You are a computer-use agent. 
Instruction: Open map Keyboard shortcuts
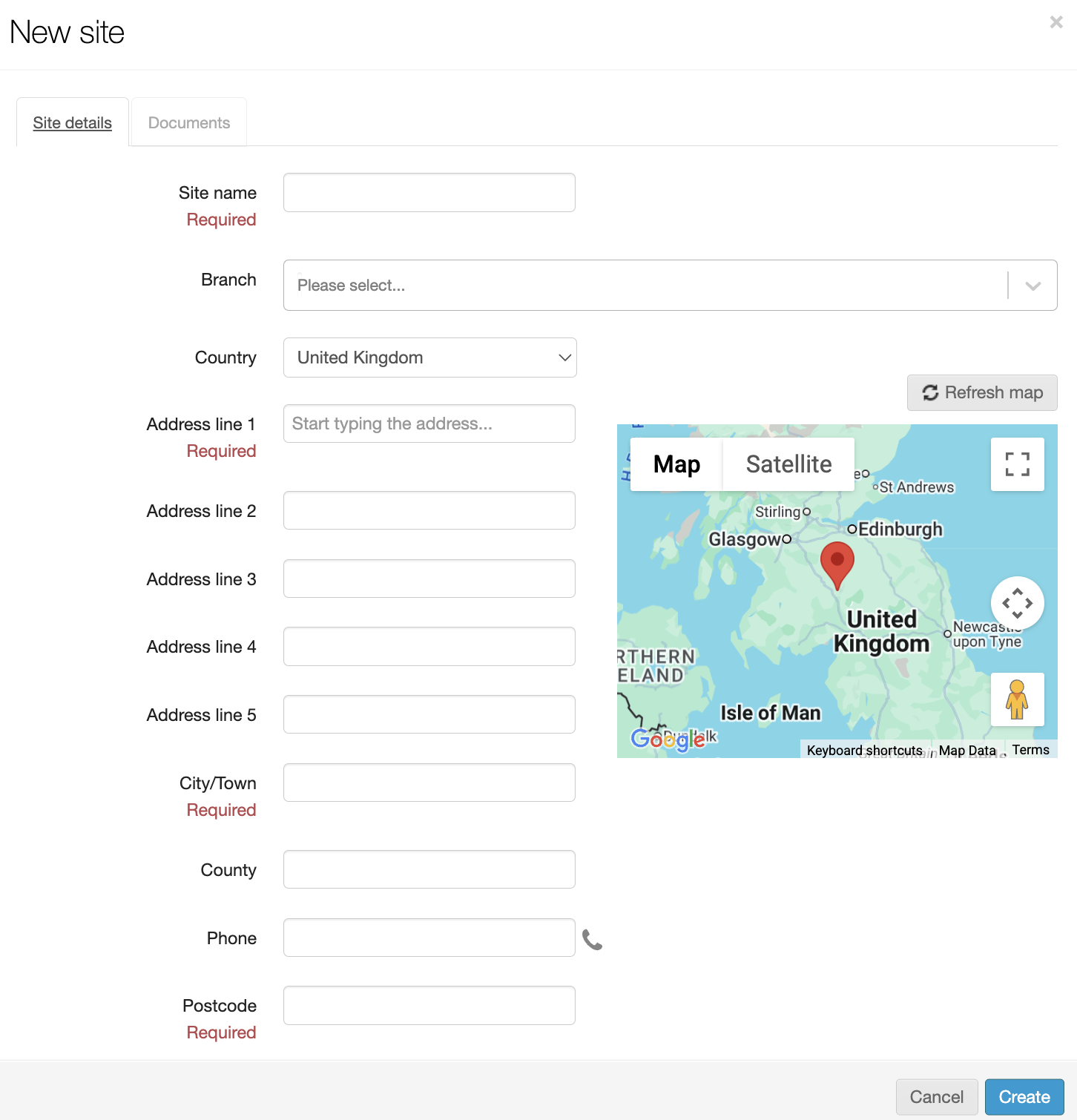tap(864, 751)
